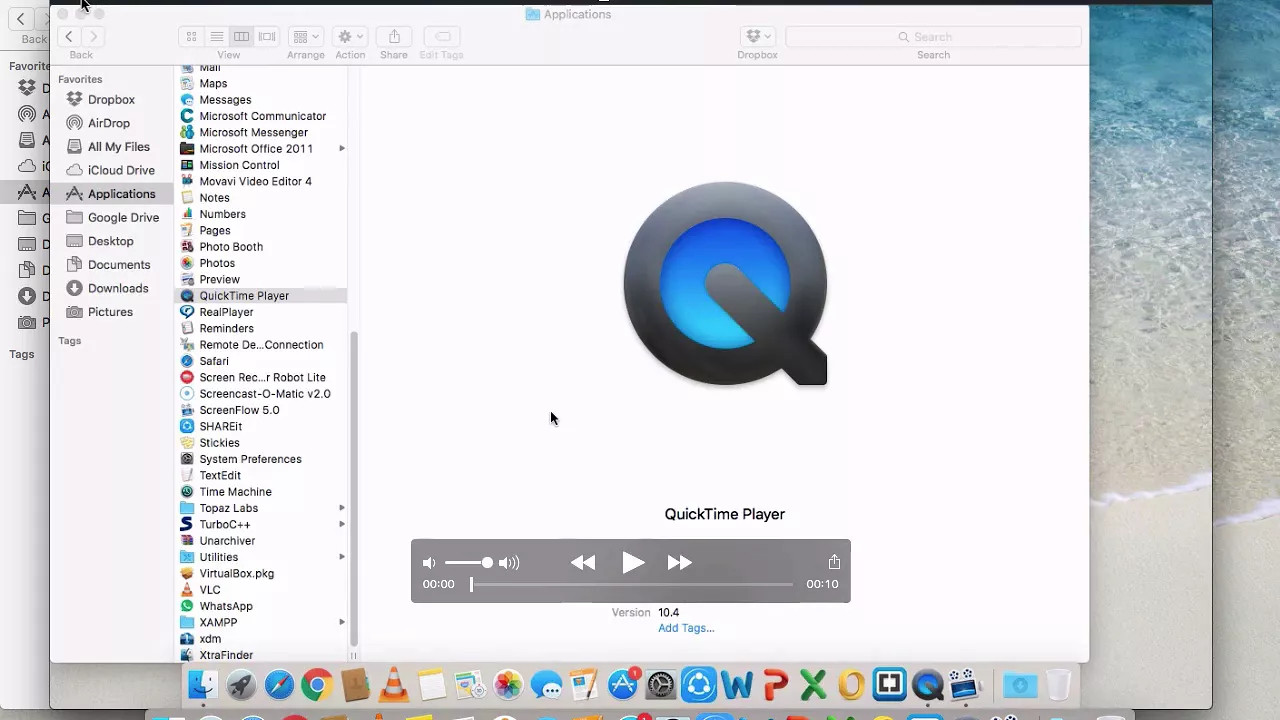This screenshot has width=1280, height=720.
Task: Click the preview playback scrubber
Action: 632,584
